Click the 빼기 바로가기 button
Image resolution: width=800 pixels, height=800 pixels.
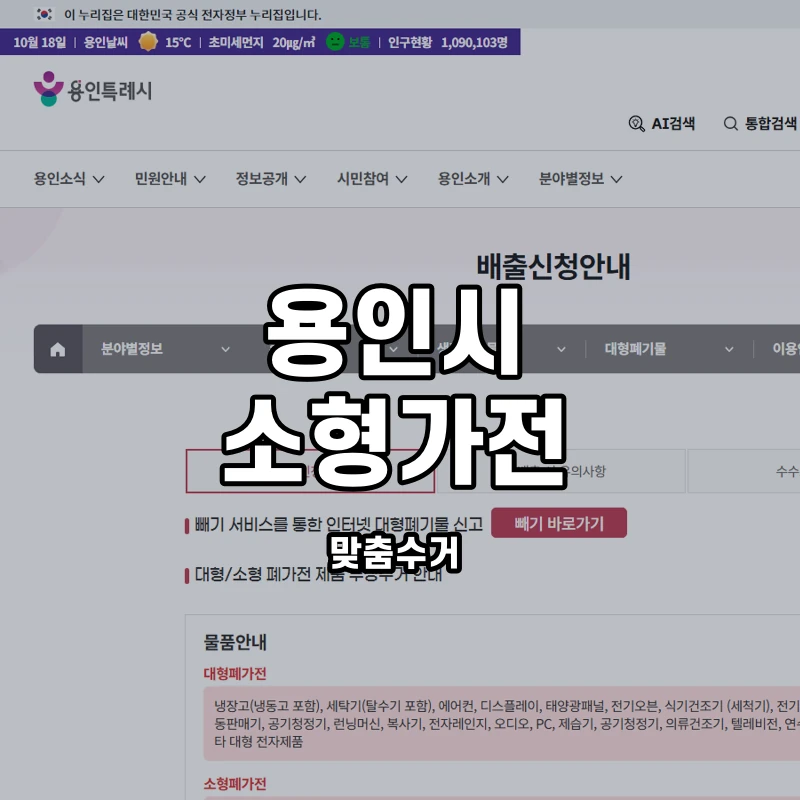[559, 523]
